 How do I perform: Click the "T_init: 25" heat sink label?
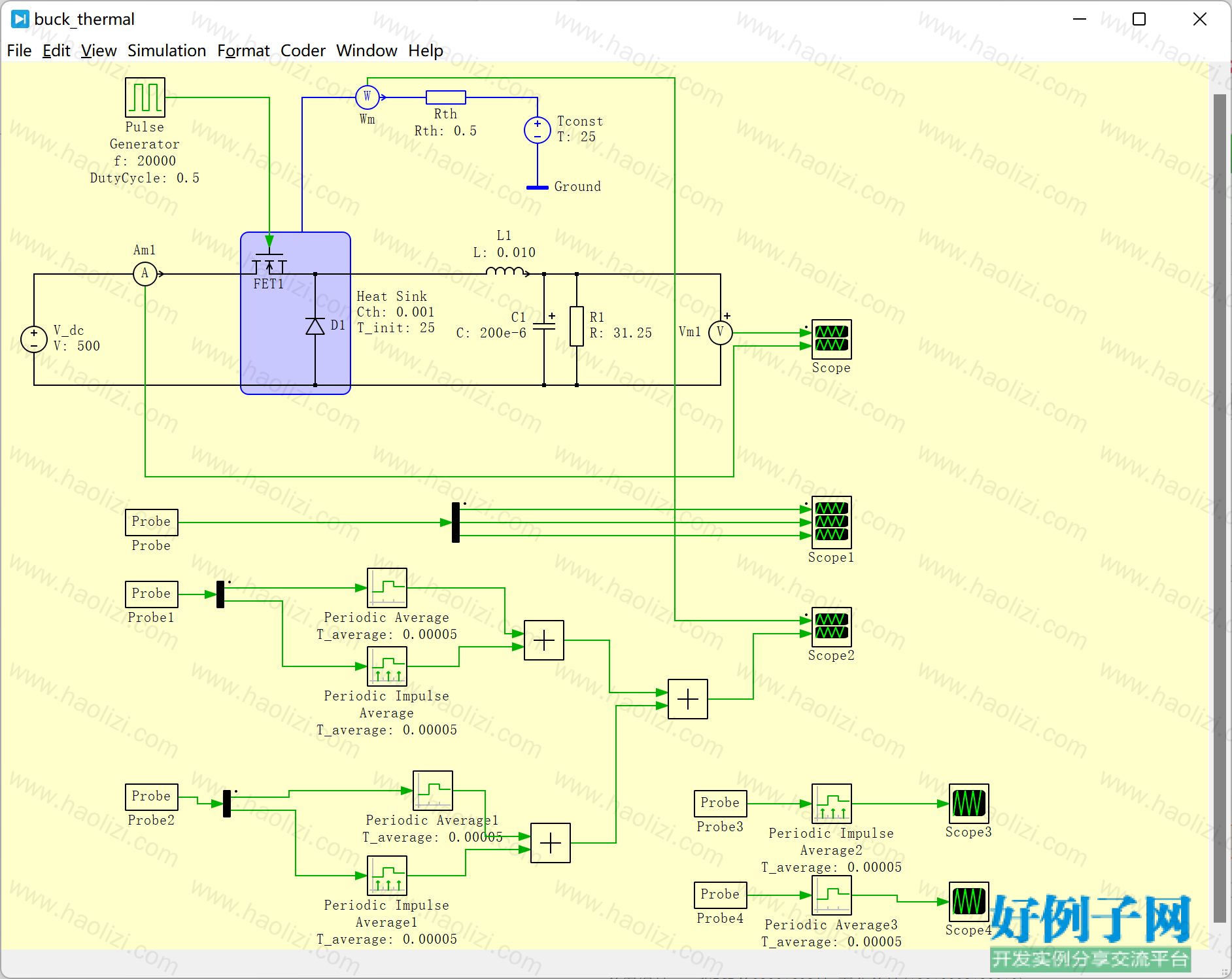coord(396,328)
